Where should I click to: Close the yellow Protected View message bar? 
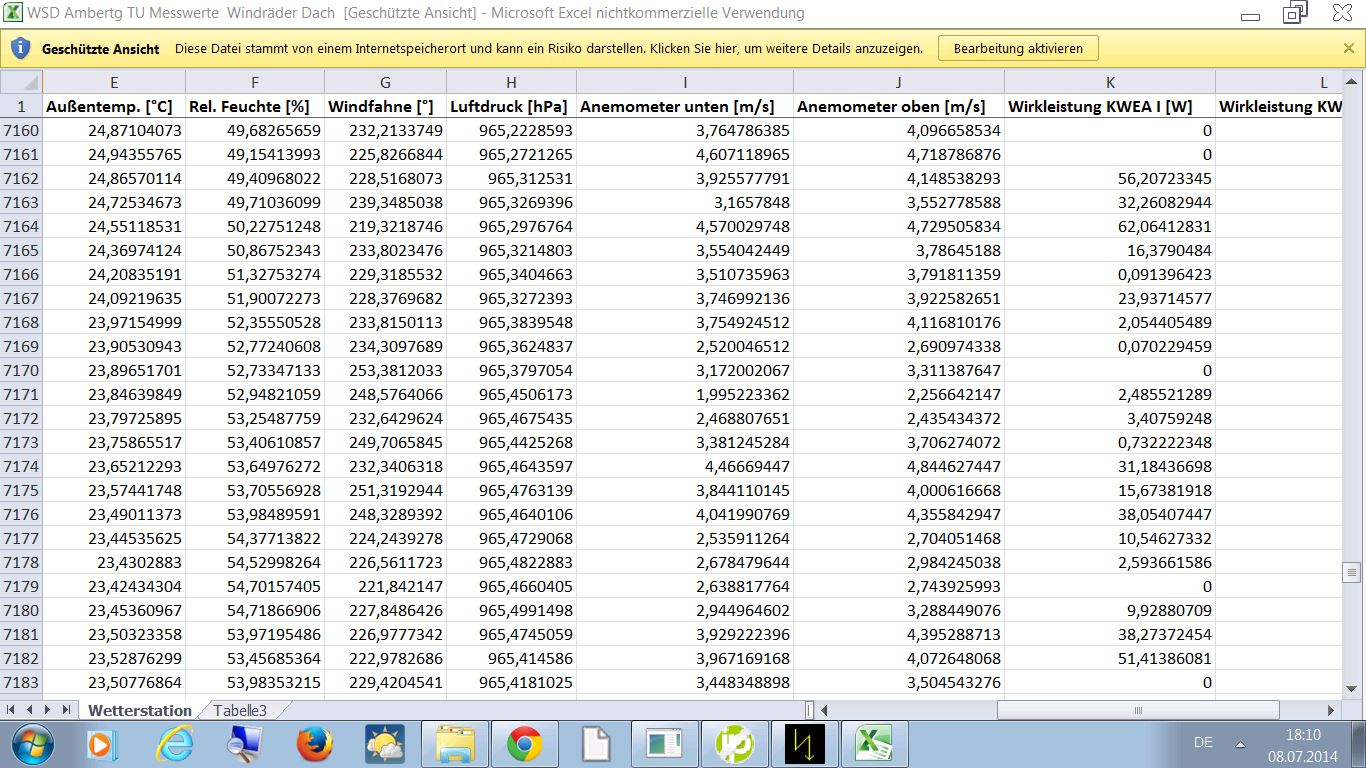[1349, 48]
